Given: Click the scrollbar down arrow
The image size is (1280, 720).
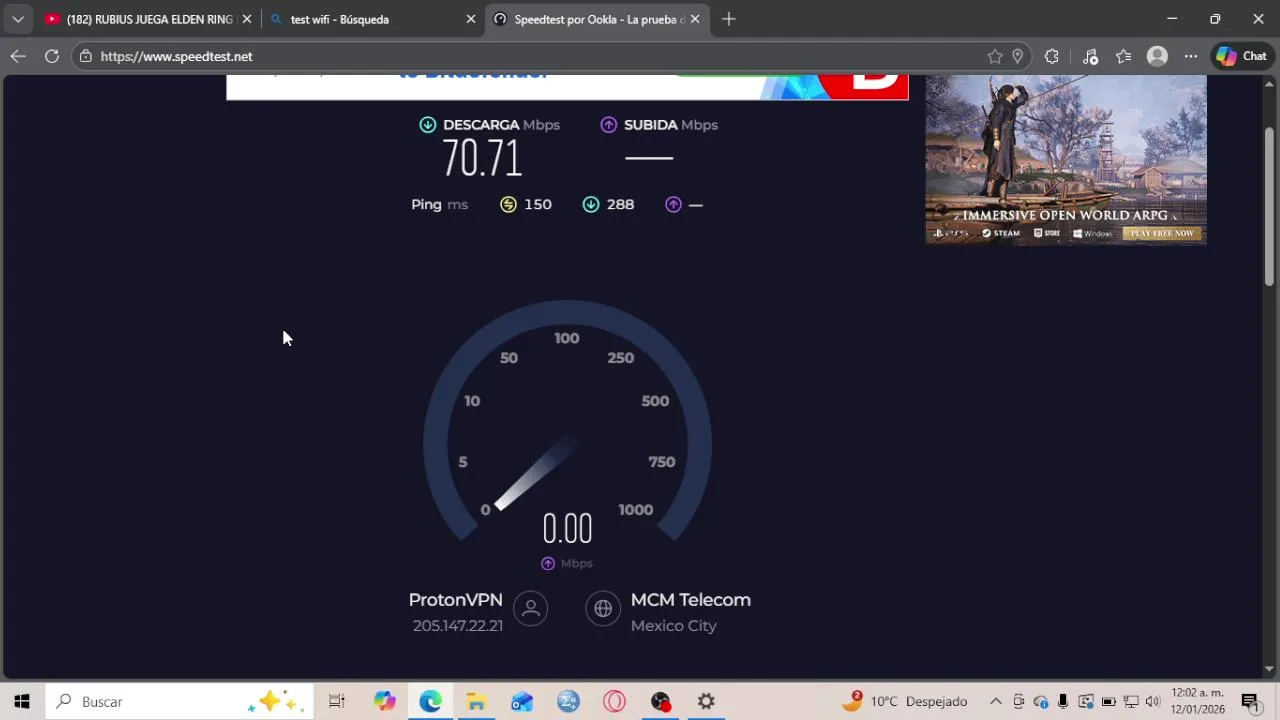Looking at the screenshot, I should point(1269,669).
